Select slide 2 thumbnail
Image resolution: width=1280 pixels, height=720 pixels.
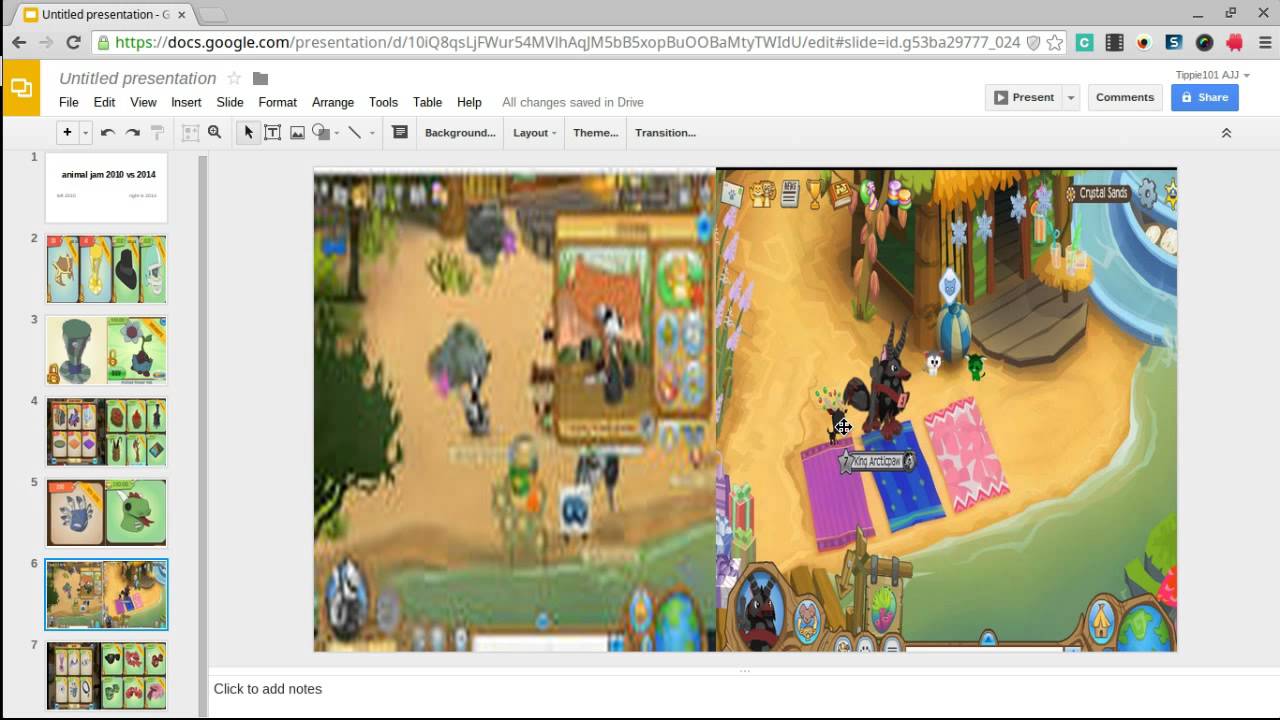point(106,269)
